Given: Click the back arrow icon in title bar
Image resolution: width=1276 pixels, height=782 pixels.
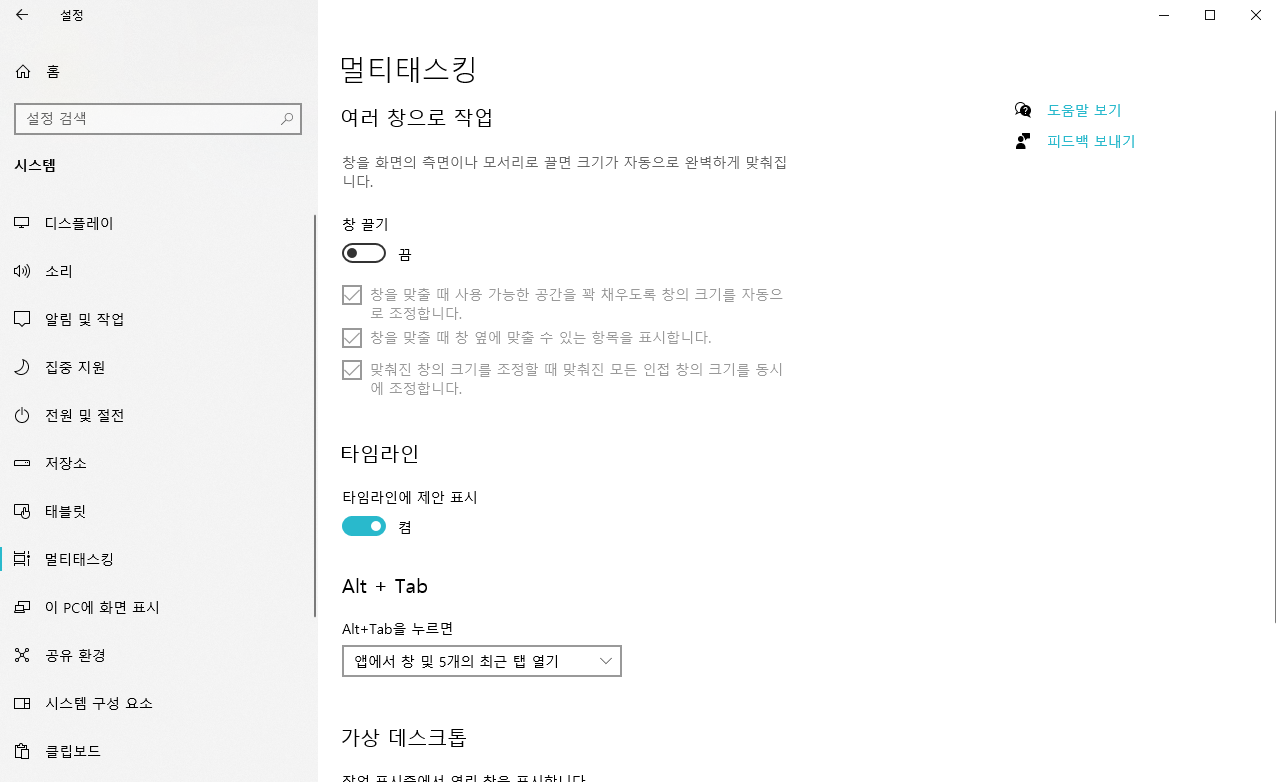Looking at the screenshot, I should (x=22, y=15).
